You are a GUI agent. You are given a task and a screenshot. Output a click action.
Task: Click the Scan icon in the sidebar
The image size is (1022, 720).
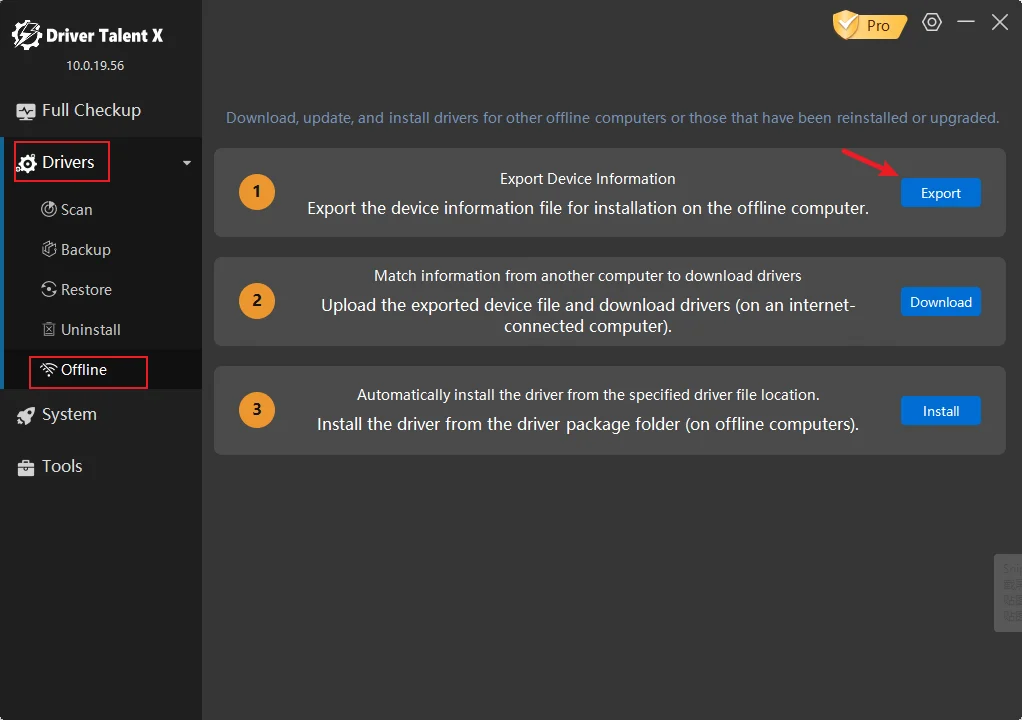[49, 209]
